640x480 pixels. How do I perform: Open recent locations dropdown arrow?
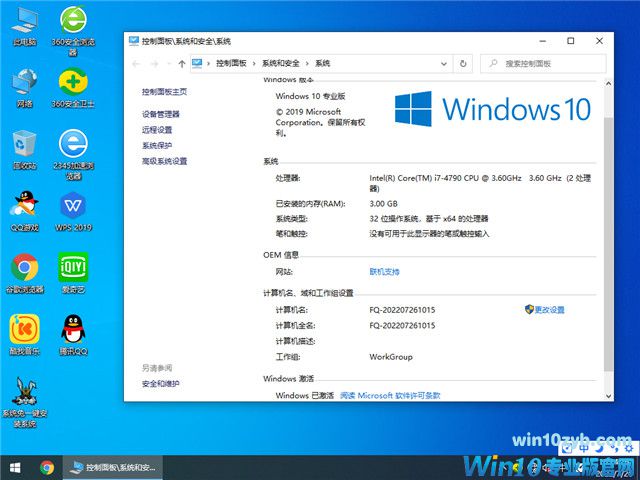coord(169,64)
